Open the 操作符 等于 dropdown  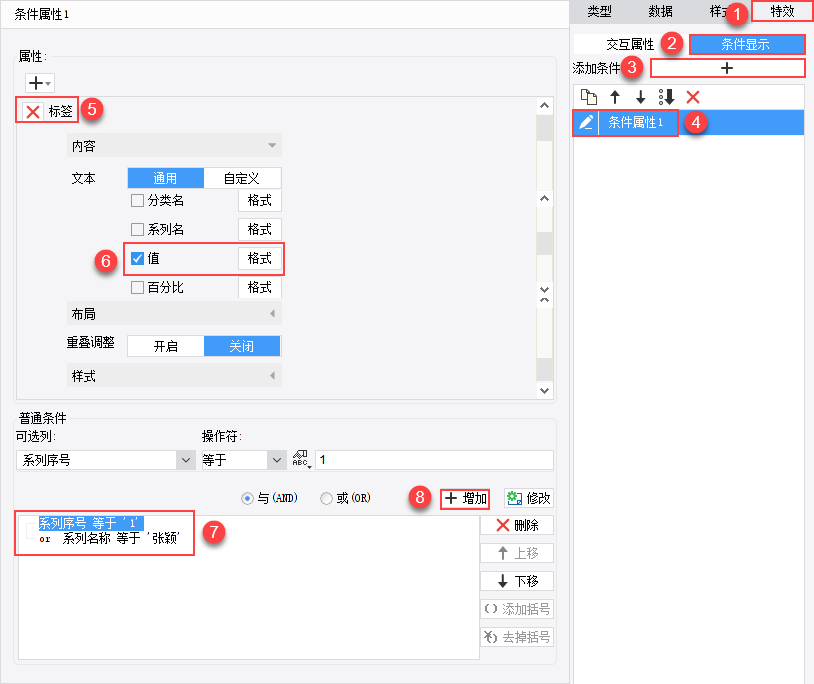click(244, 460)
